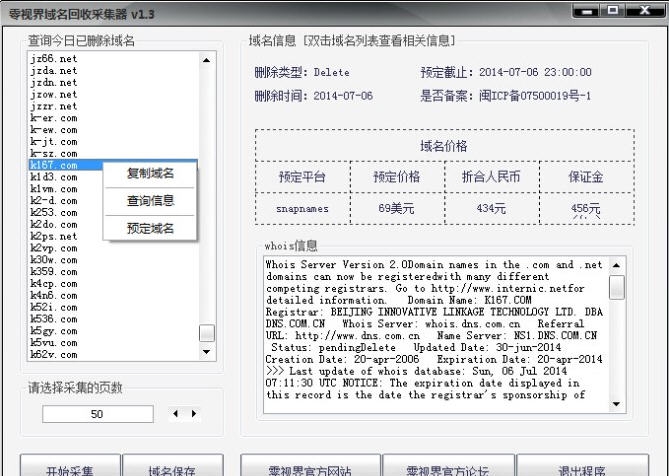The image size is (669, 476).
Task: Click the 域名保存 button
Action: click(173, 467)
